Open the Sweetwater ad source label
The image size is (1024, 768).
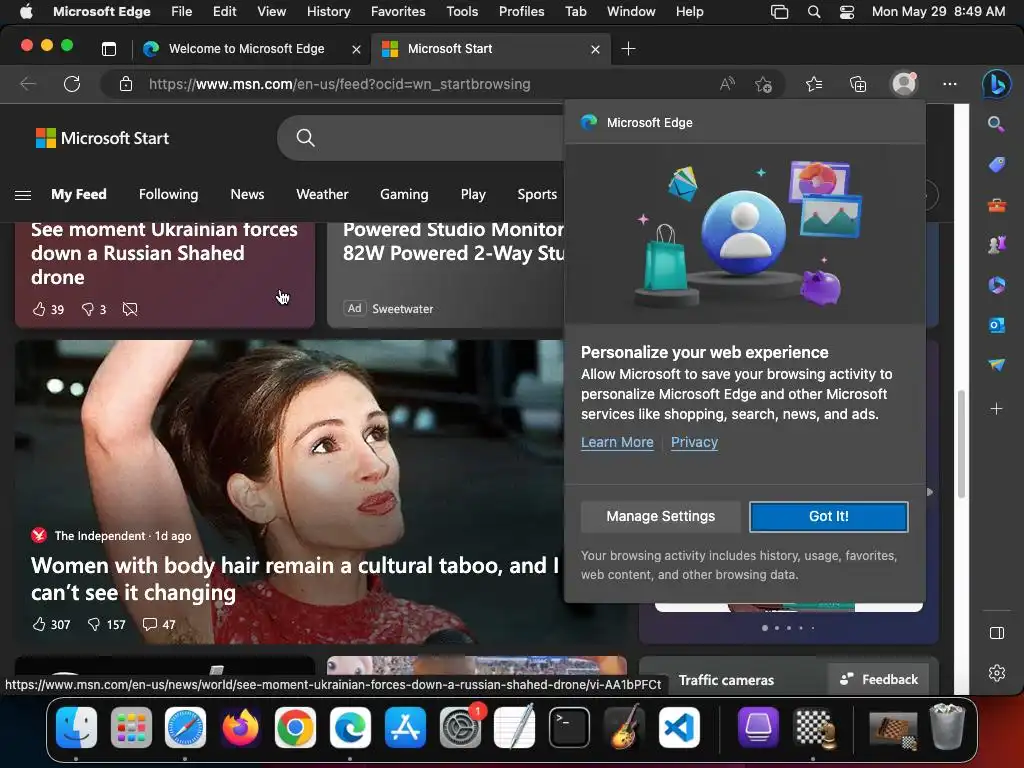(x=402, y=309)
